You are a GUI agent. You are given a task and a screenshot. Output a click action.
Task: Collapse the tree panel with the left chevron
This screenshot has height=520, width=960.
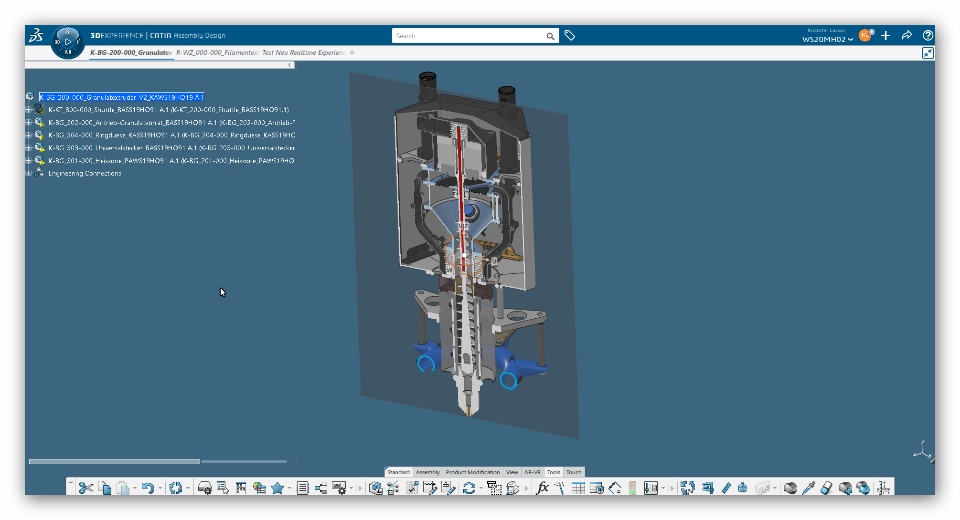290,65
